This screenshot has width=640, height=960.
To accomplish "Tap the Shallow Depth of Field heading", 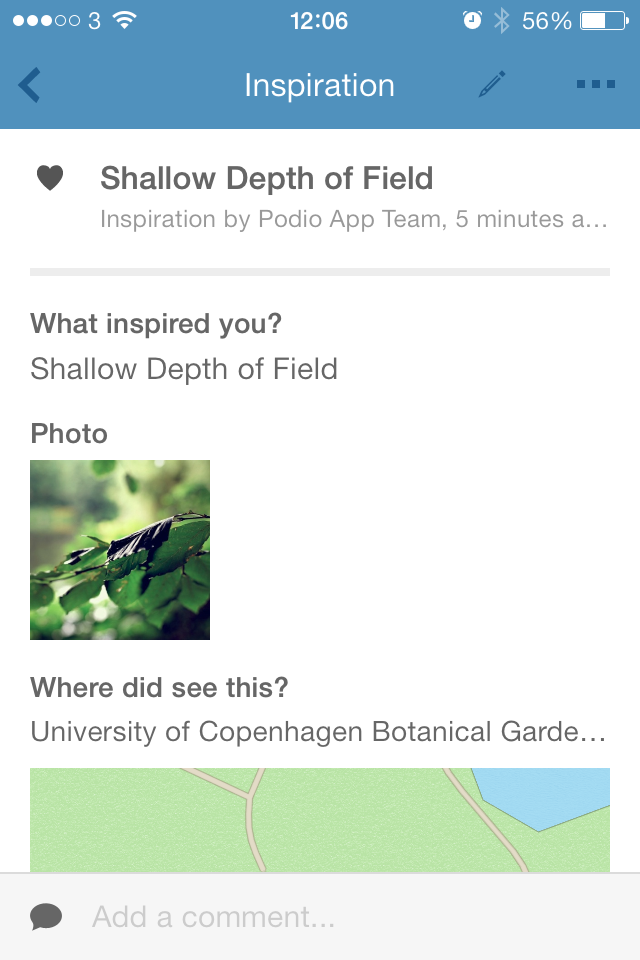I will click(x=267, y=178).
